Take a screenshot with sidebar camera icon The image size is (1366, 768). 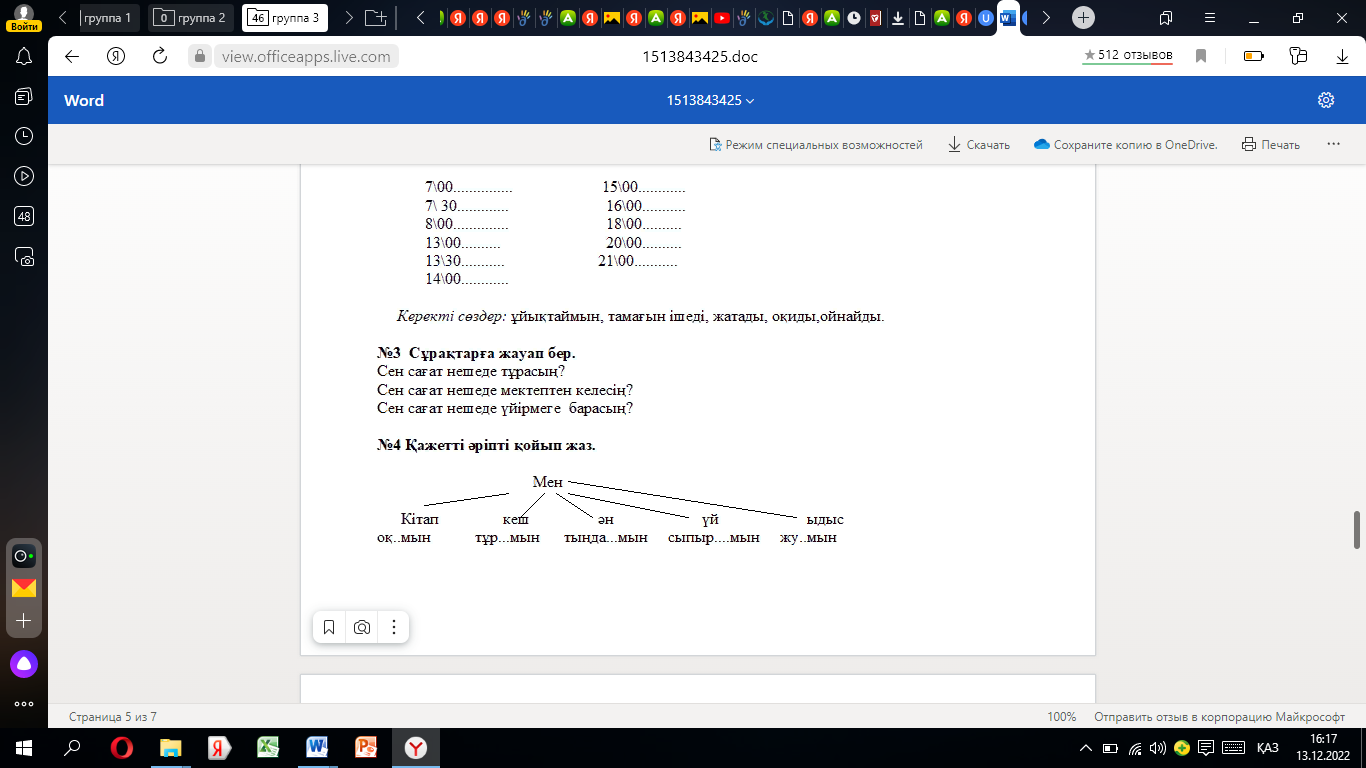coord(24,256)
